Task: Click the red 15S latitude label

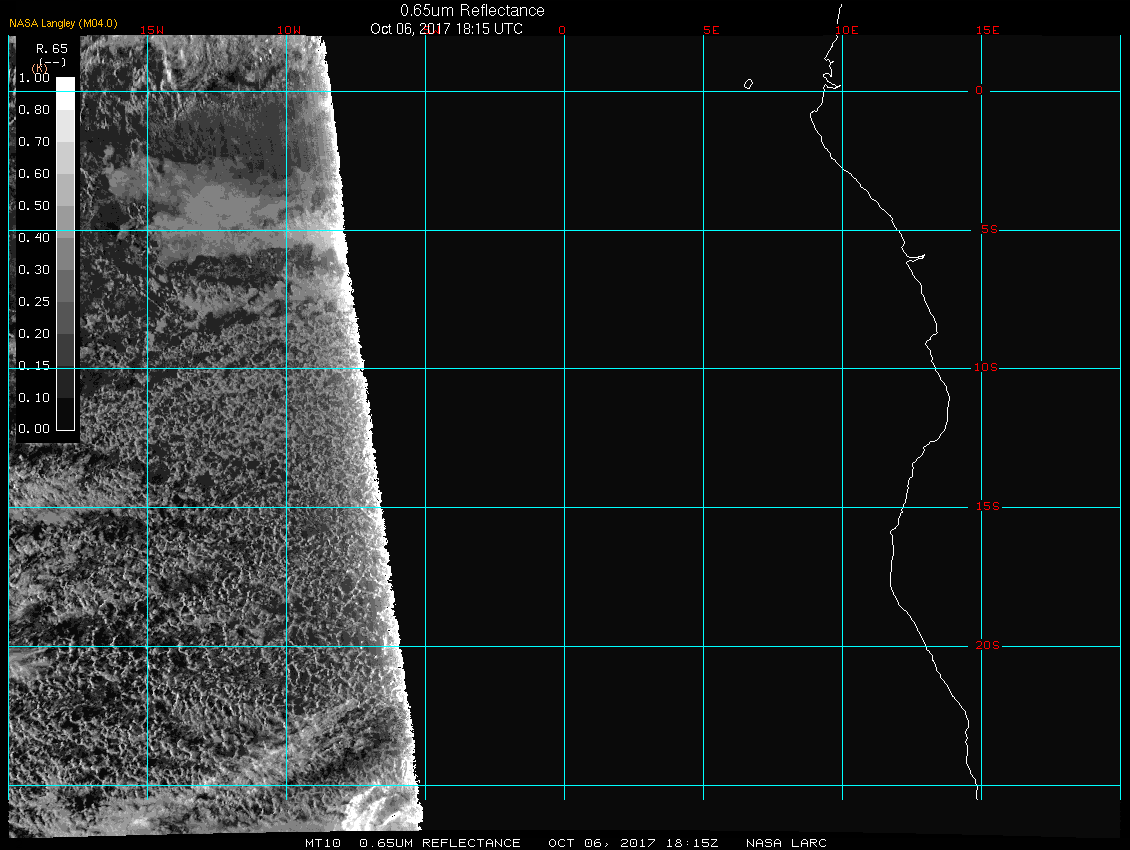Action: coord(986,507)
